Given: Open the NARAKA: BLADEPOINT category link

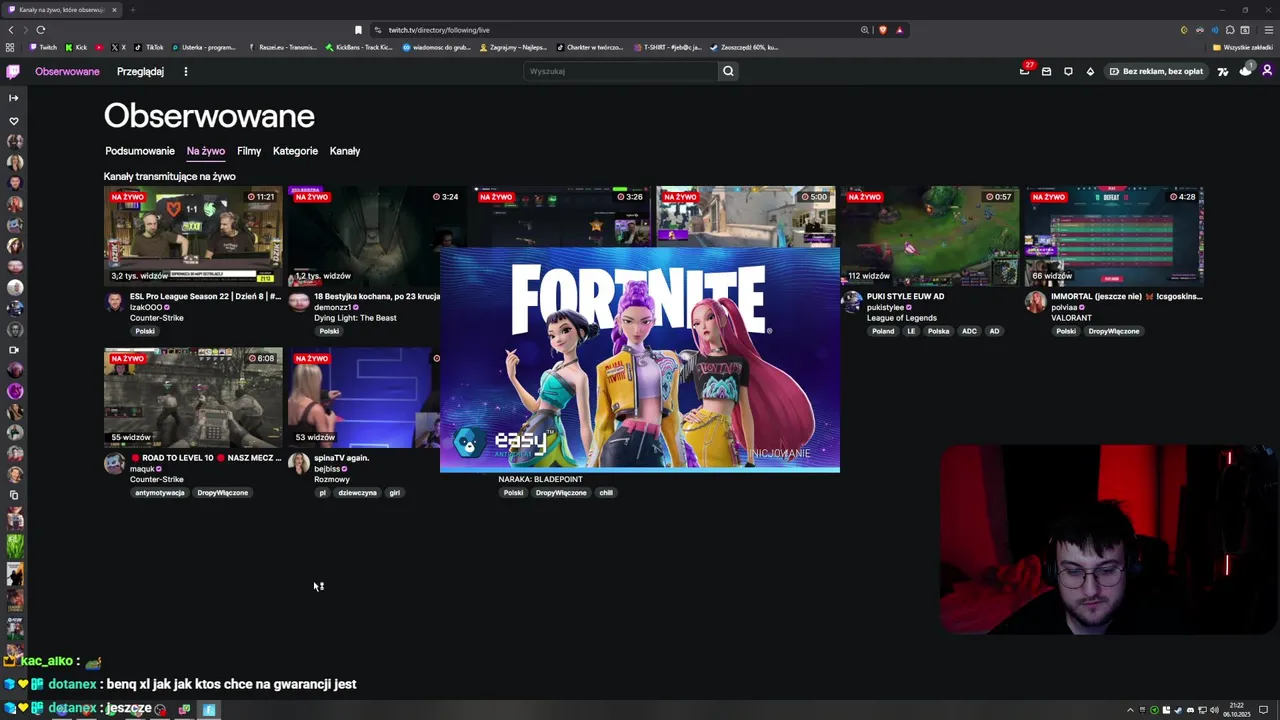Looking at the screenshot, I should pos(540,479).
